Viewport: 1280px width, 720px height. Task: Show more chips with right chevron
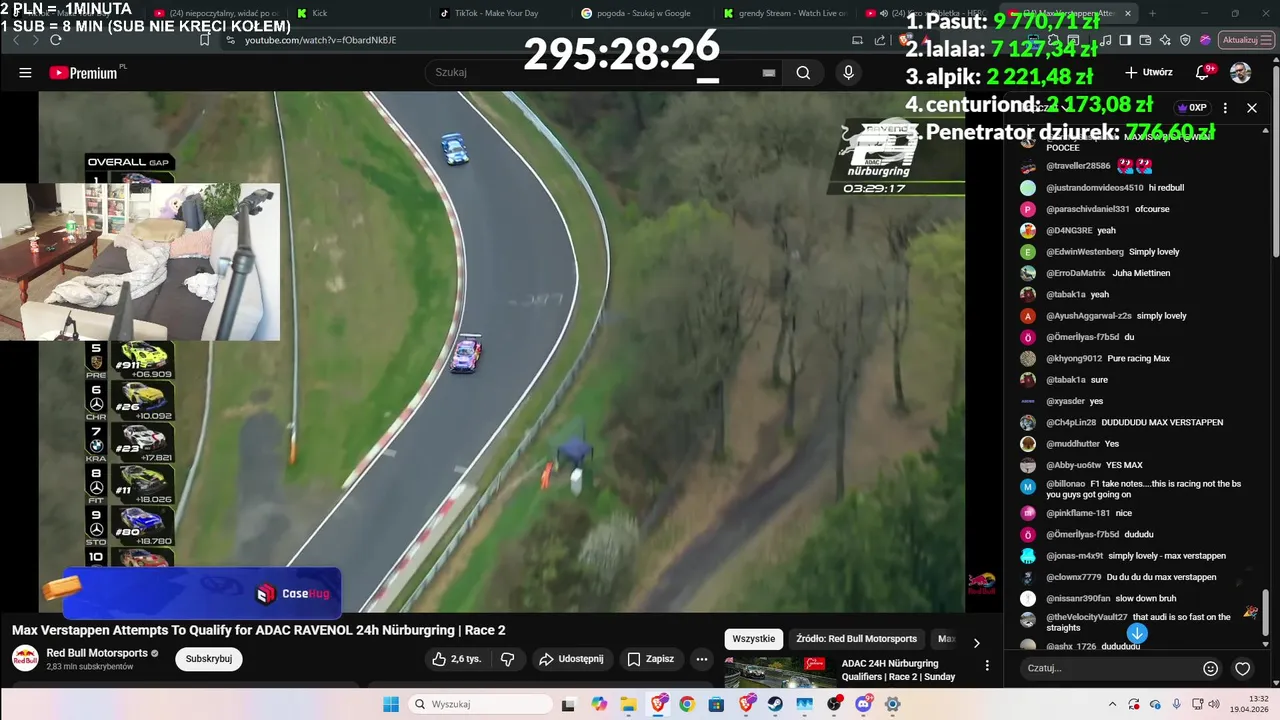[x=977, y=643]
